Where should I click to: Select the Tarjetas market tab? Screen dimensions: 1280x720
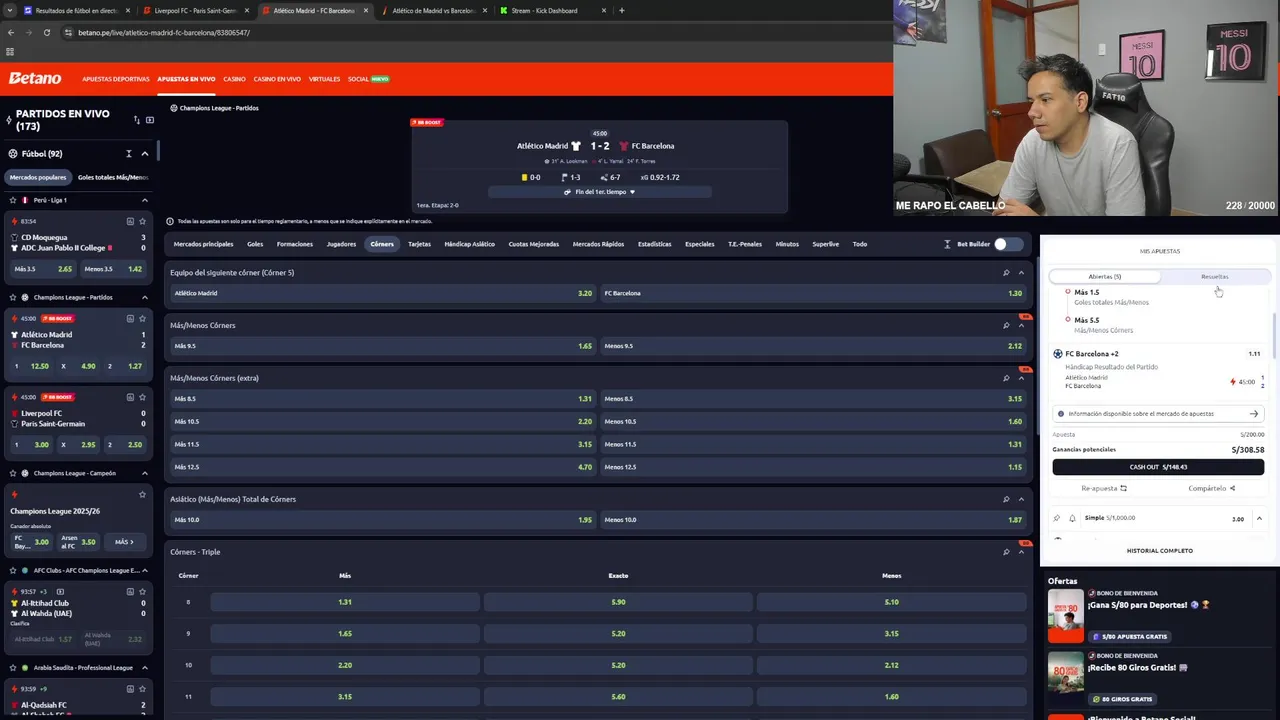click(419, 244)
